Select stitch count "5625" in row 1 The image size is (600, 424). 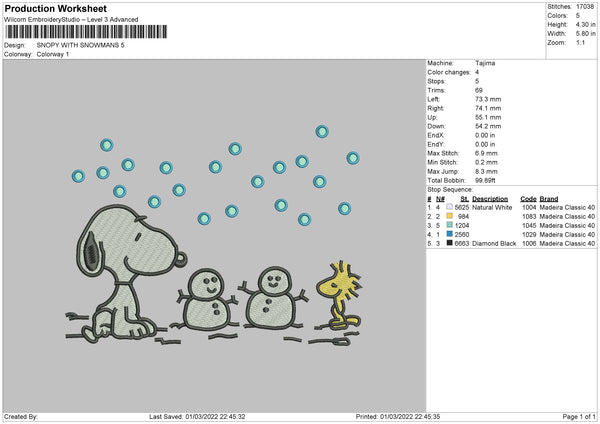click(462, 207)
